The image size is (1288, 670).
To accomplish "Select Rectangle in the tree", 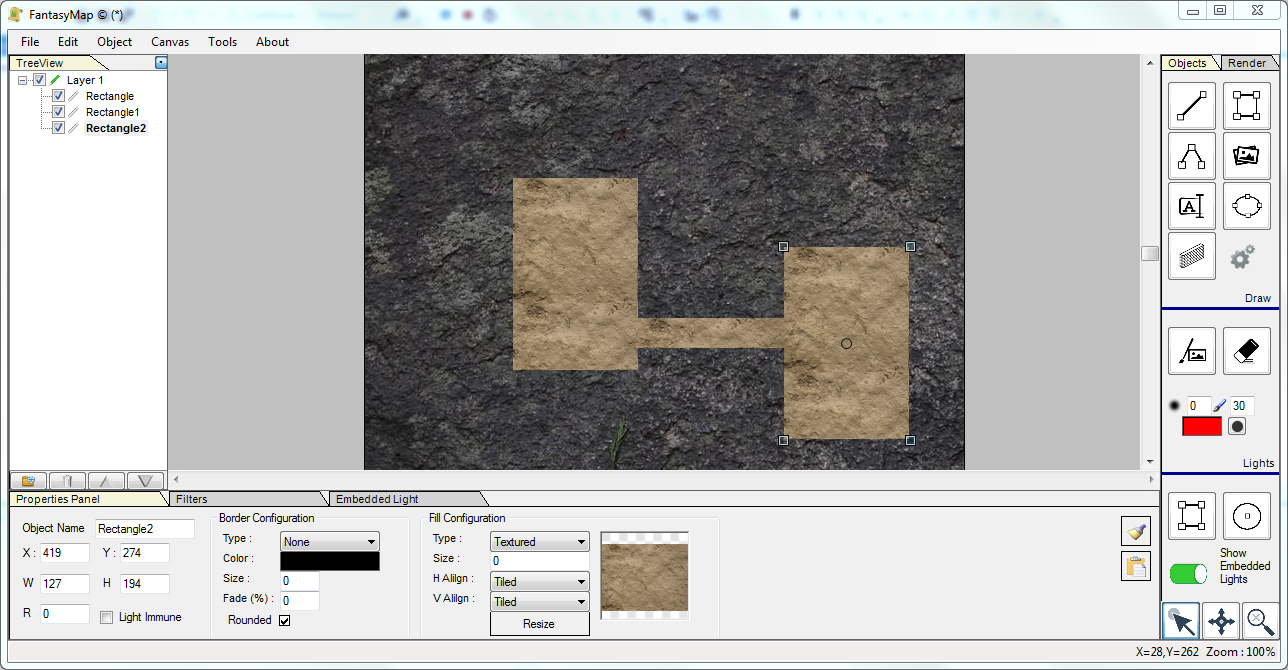I will 110,96.
